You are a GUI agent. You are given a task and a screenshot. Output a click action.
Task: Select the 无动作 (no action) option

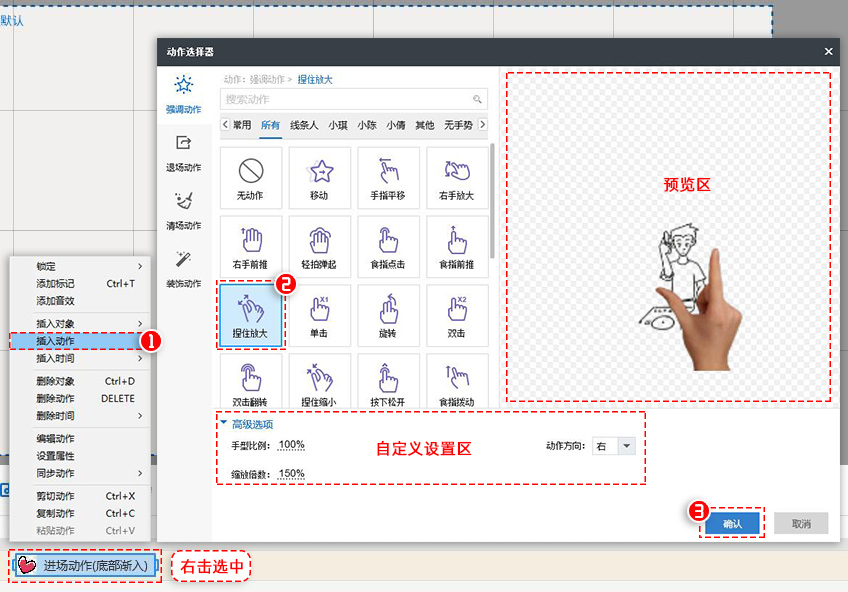pos(250,177)
